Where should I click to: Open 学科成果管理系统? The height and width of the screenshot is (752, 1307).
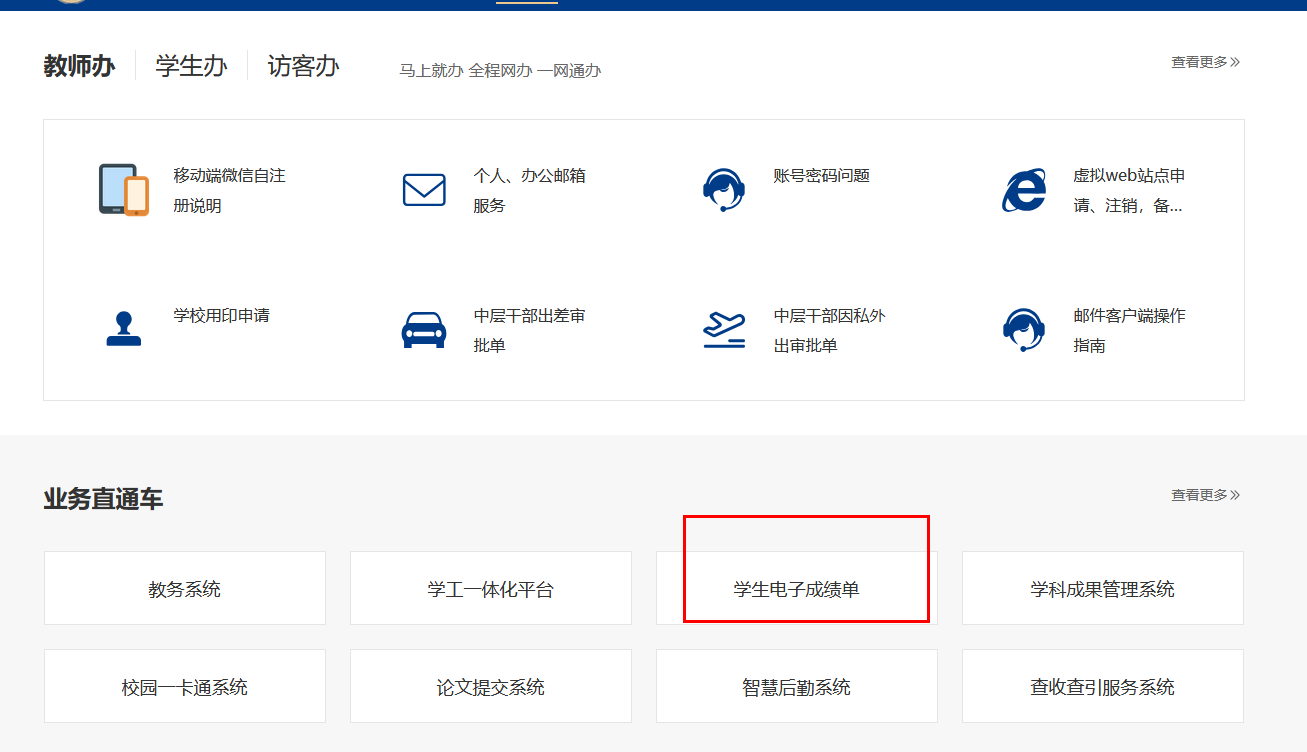tap(1103, 589)
